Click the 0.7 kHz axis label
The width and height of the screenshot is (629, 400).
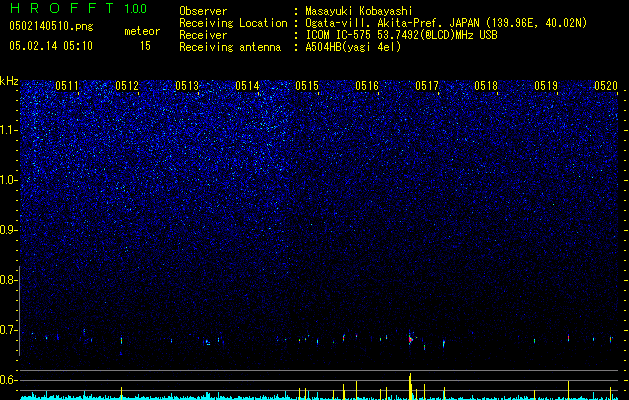pos(9,330)
